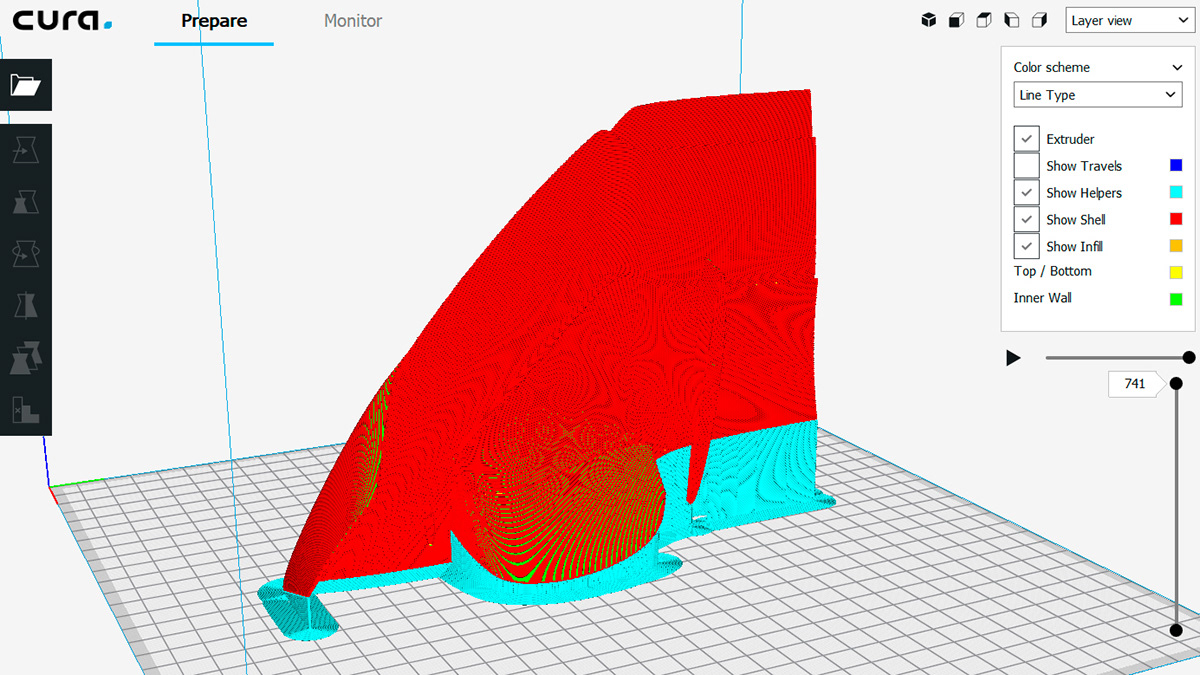Screen dimensions: 1200x675
Task: Click the Open File folder icon
Action: pyautogui.click(x=25, y=85)
